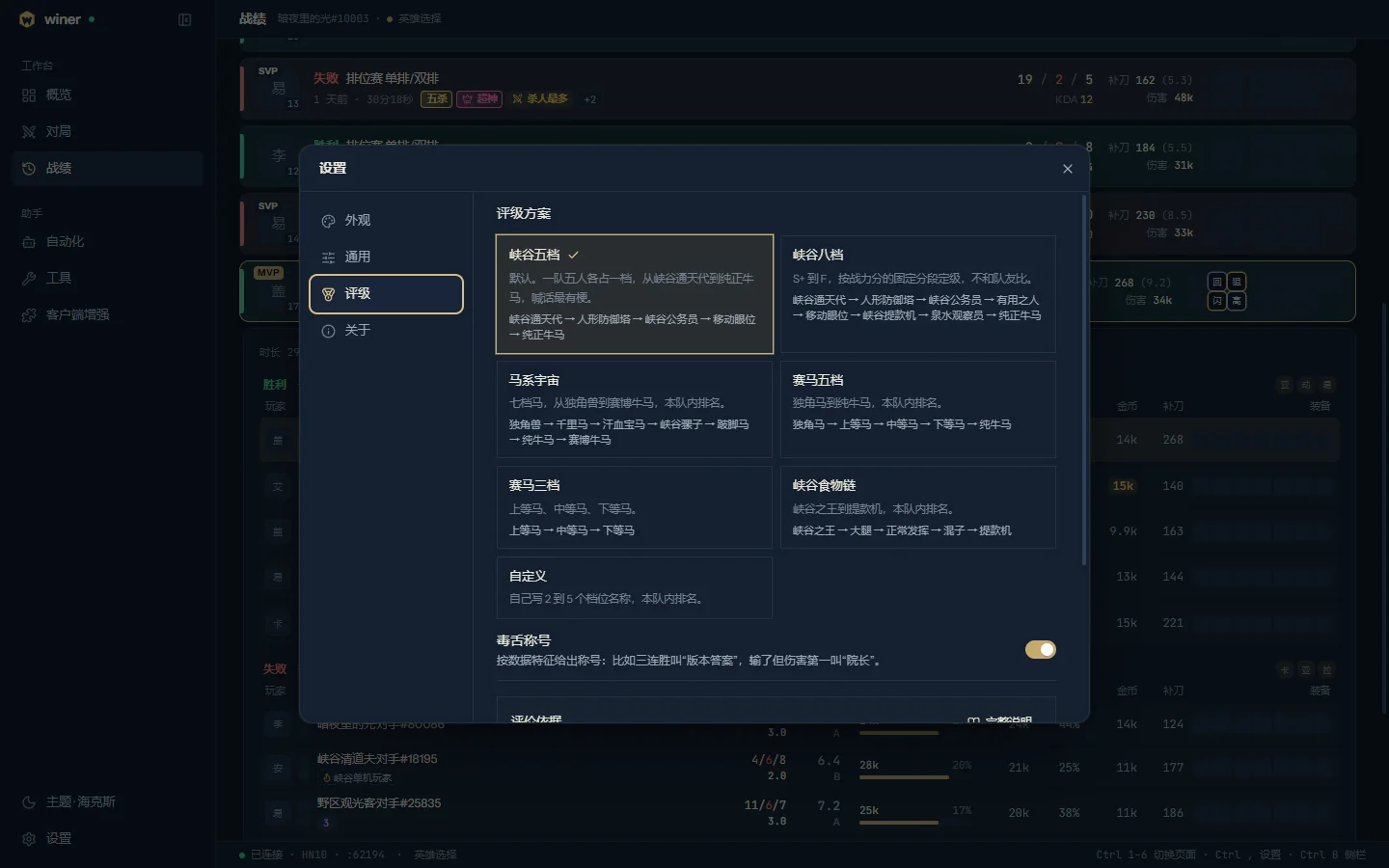Screen dimensions: 1389x868
Task: Click the 失败 team header label
Action: [x=275, y=669]
